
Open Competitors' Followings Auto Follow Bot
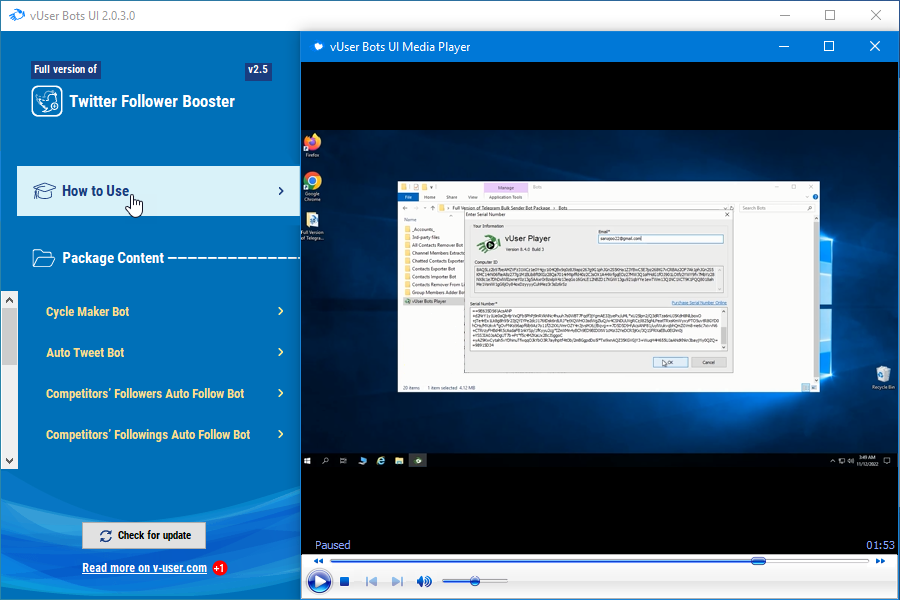click(x=148, y=435)
